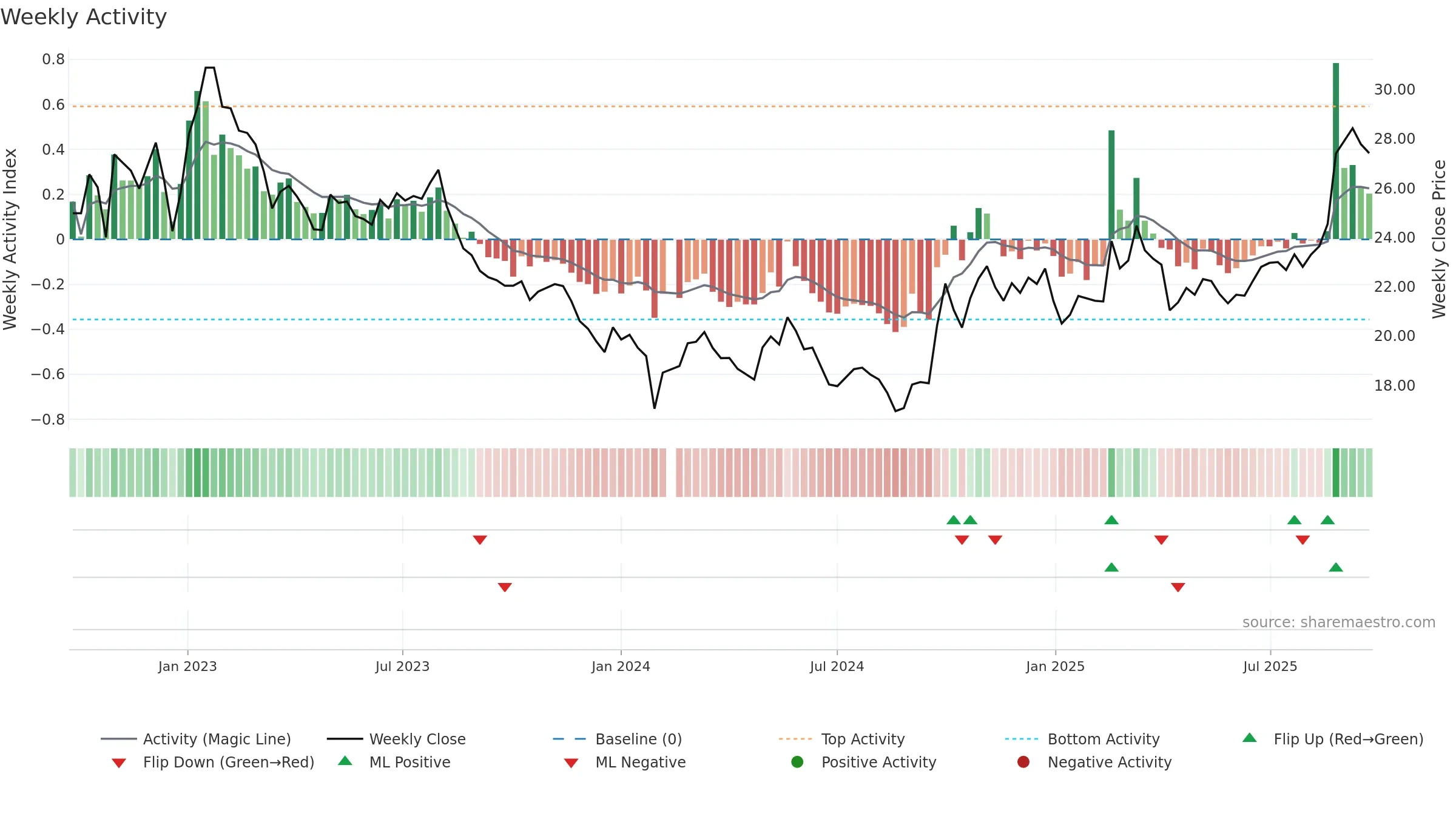Click the '−0.8' activity index tick
Screen dimensions: 1456x819
point(48,420)
